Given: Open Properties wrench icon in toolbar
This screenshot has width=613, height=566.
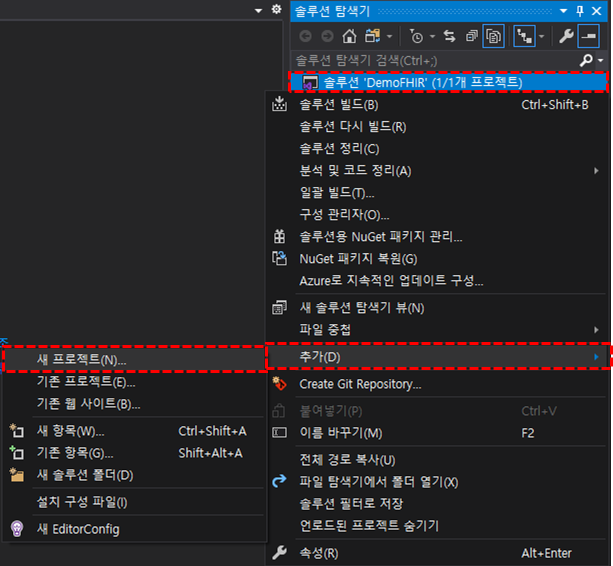Looking at the screenshot, I should (566, 36).
